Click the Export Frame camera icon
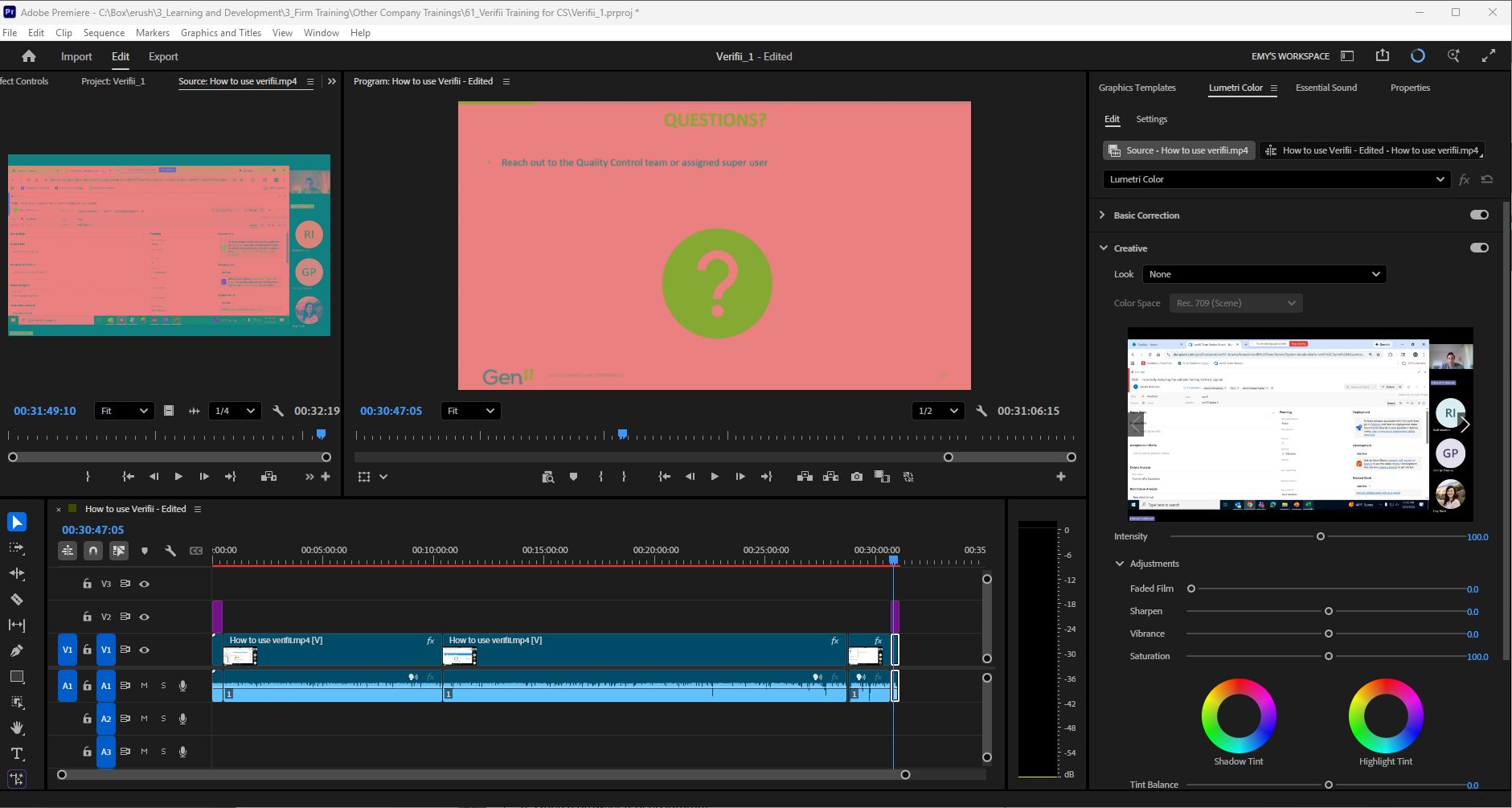The height and width of the screenshot is (808, 1512). click(857, 476)
